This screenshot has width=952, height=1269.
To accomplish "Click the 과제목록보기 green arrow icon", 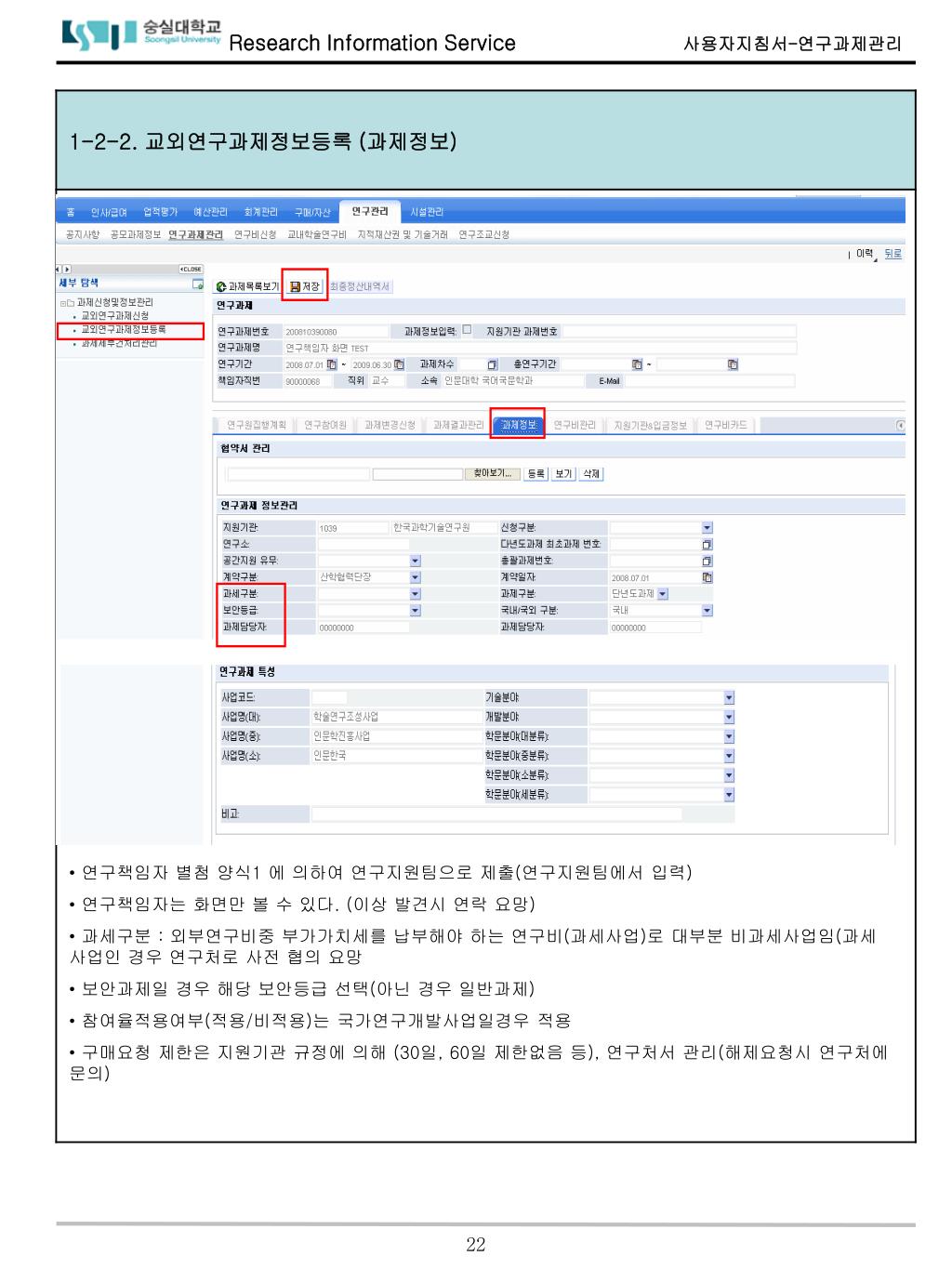I will [x=221, y=286].
